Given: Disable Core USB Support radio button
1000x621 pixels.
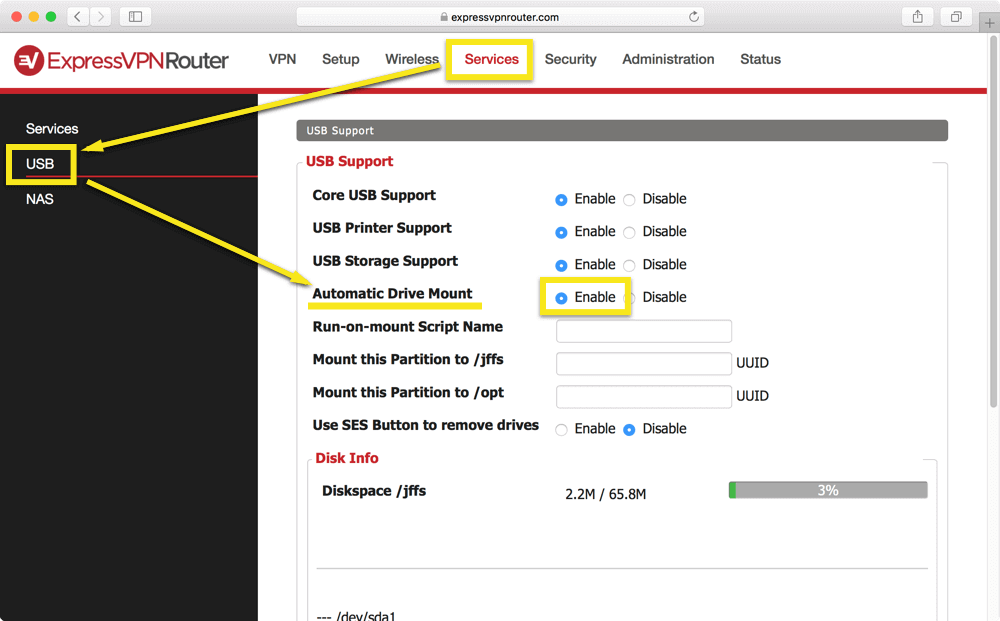Looking at the screenshot, I should pyautogui.click(x=629, y=200).
